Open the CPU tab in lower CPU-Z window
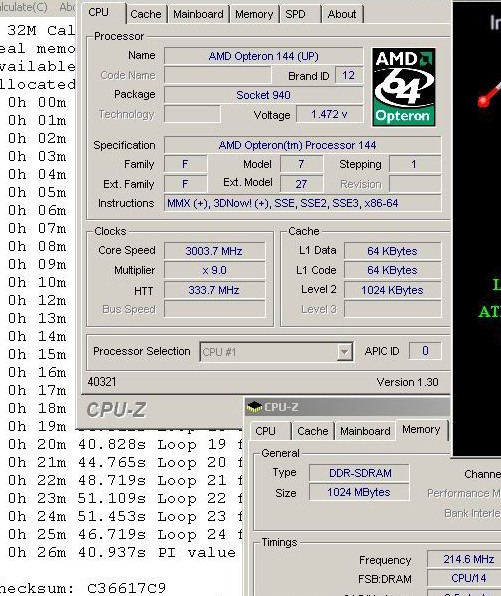The image size is (501, 596). 270,431
